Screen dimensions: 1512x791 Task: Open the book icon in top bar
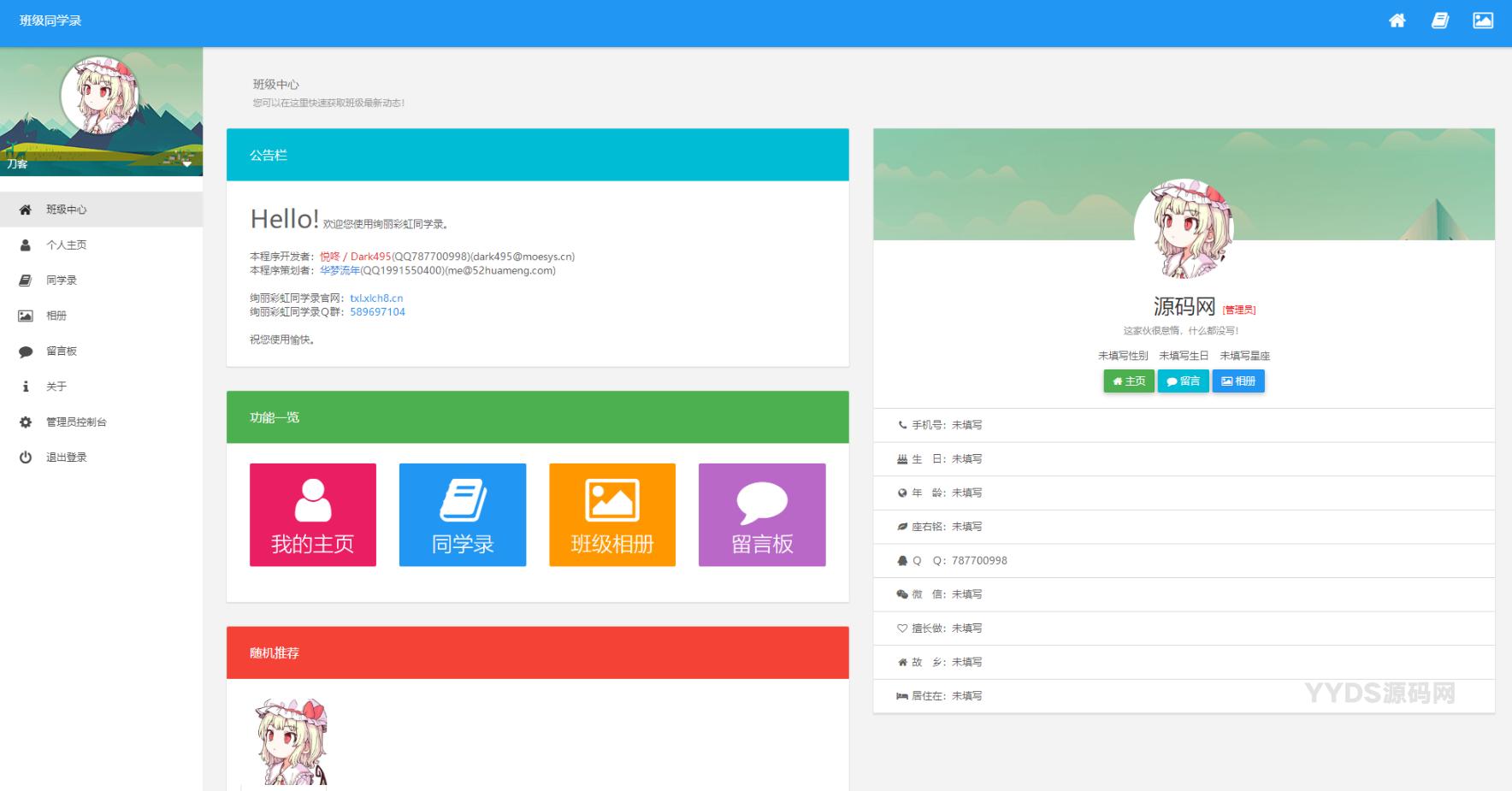1440,21
